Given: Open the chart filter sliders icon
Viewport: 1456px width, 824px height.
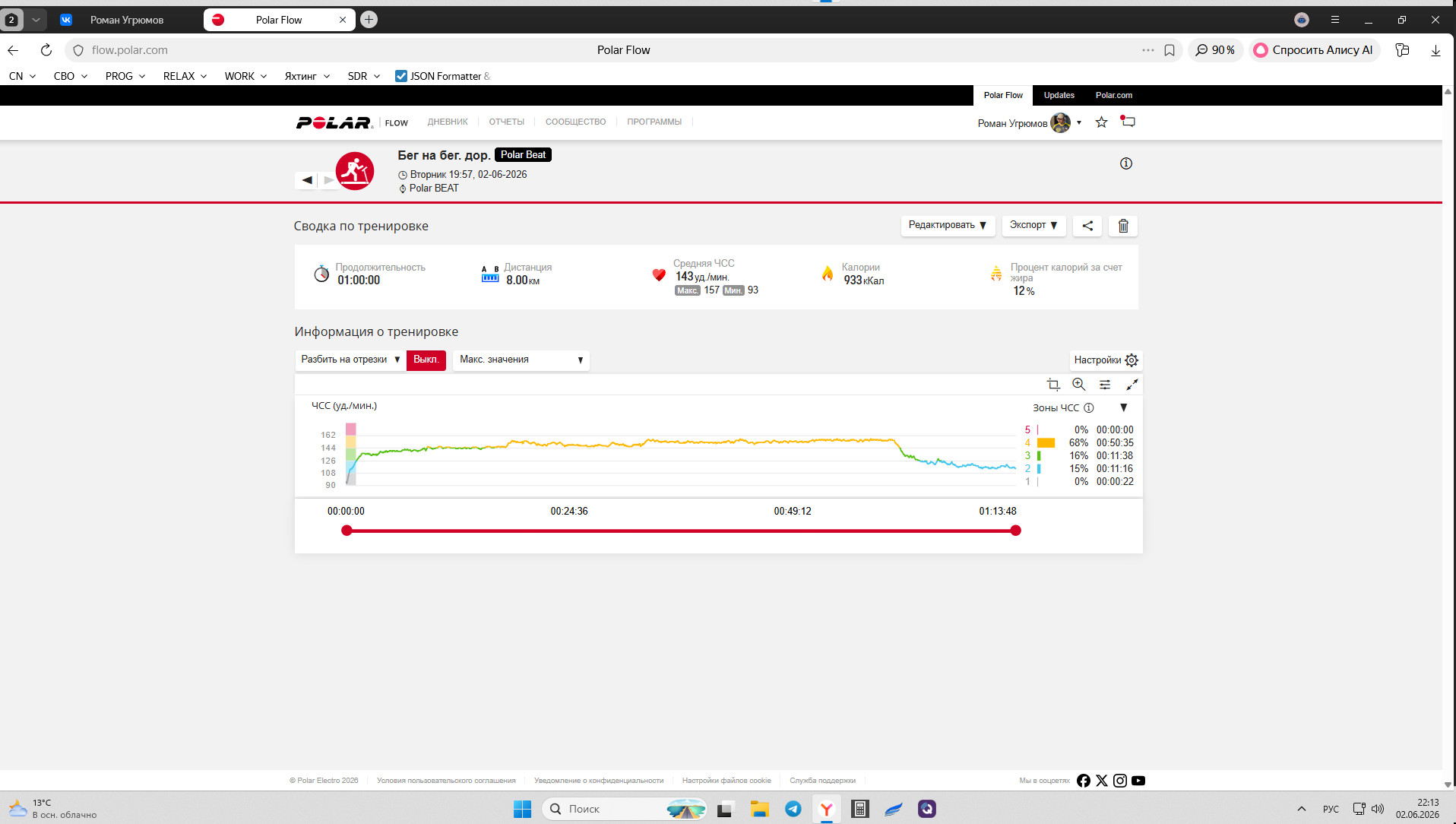Looking at the screenshot, I should click(x=1105, y=385).
